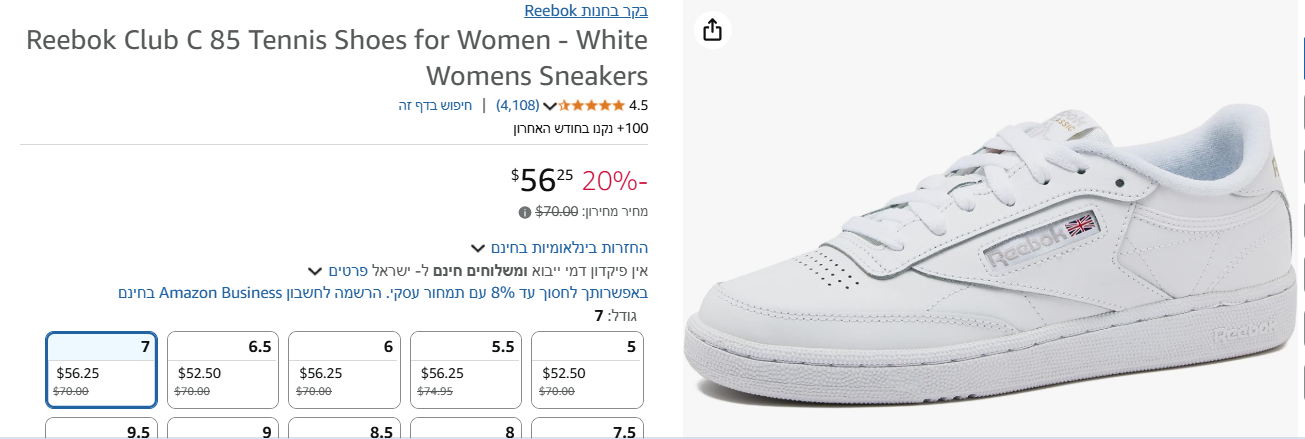Visit the Reebok store link

click(586, 11)
